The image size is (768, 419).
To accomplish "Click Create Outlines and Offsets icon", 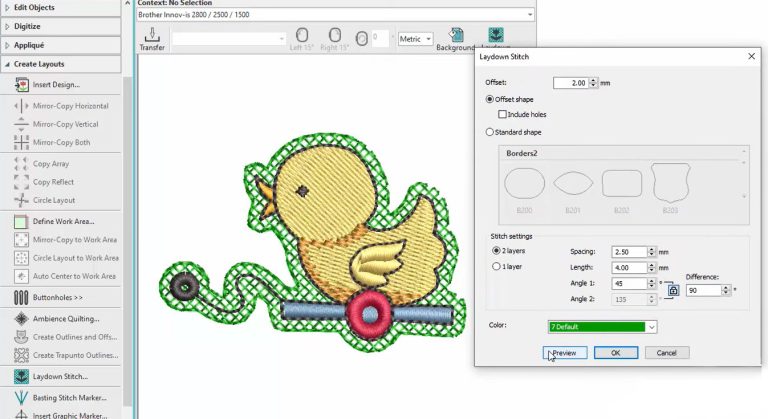I will (x=21, y=337).
